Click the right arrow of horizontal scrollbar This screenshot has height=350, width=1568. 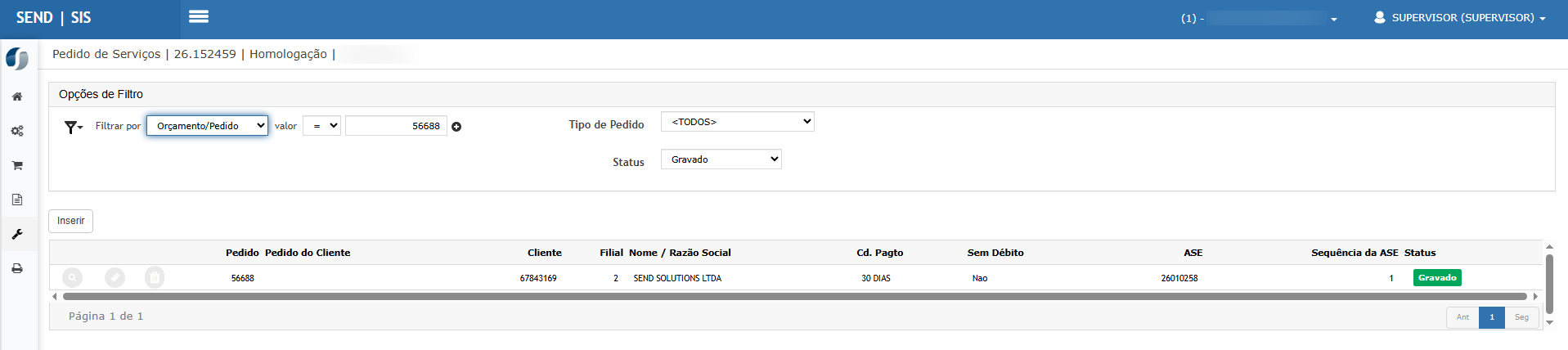(x=1535, y=297)
